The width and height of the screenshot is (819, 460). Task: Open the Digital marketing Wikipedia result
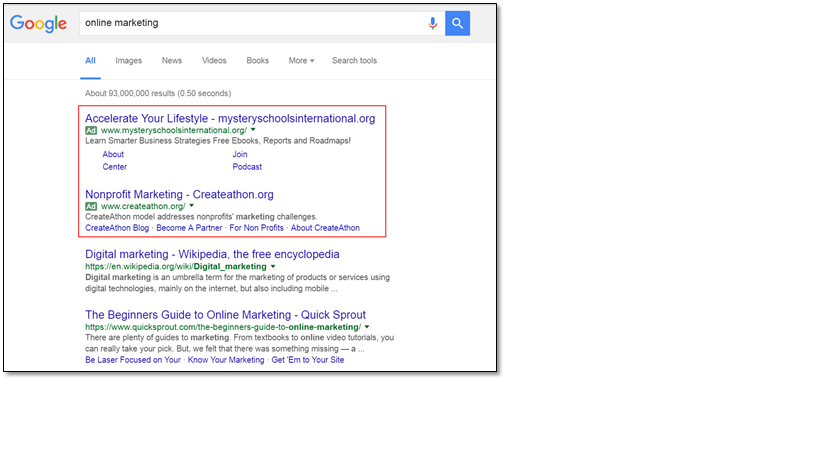tap(212, 254)
